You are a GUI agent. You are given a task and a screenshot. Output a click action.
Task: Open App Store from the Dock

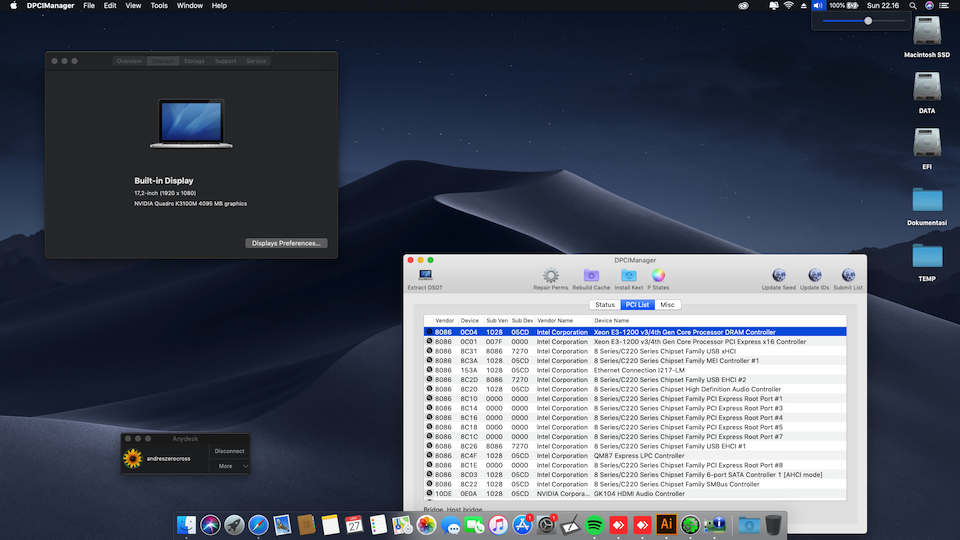coord(522,525)
